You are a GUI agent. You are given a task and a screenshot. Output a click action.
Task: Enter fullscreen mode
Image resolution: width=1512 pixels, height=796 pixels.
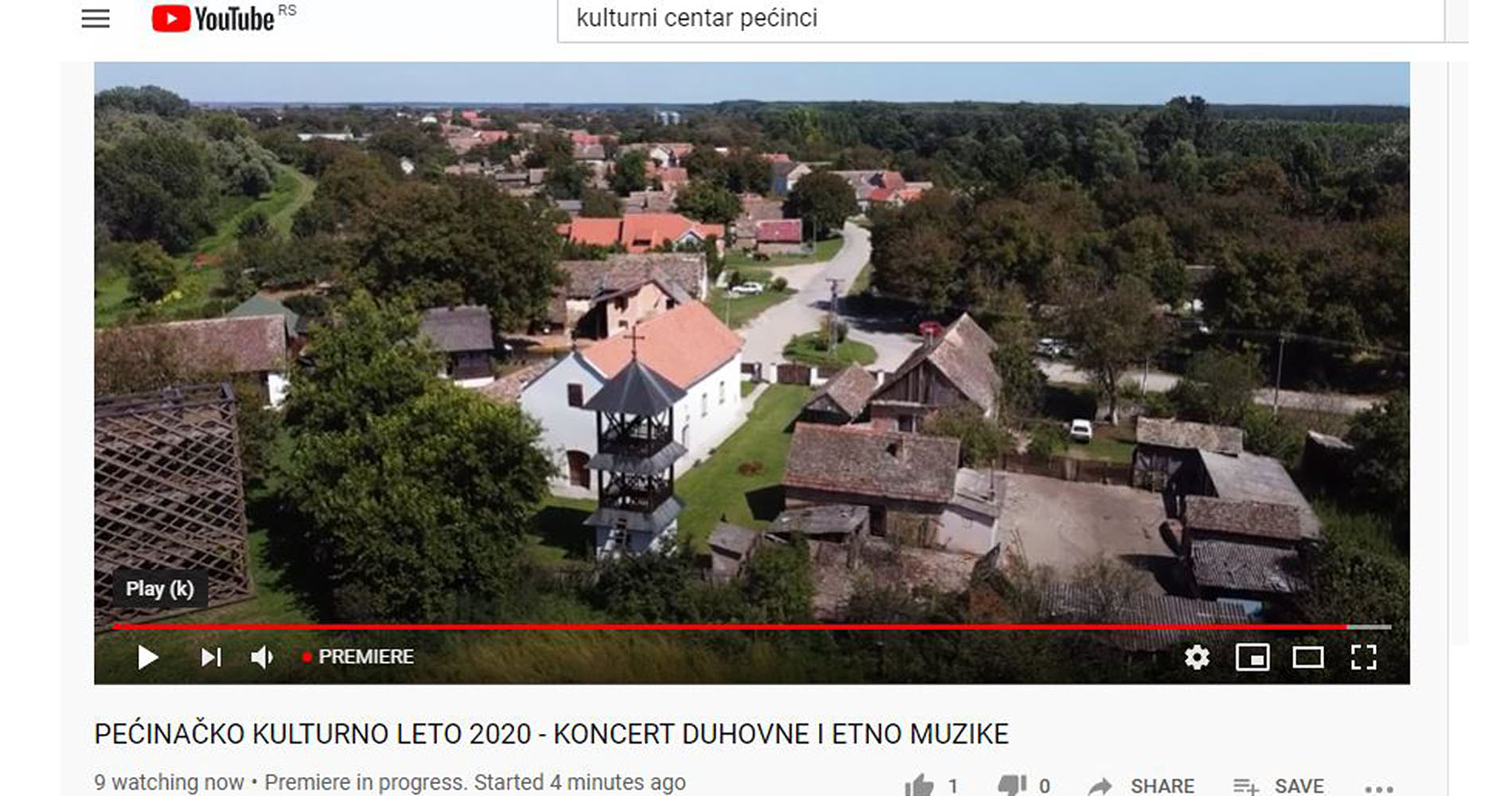(1364, 657)
